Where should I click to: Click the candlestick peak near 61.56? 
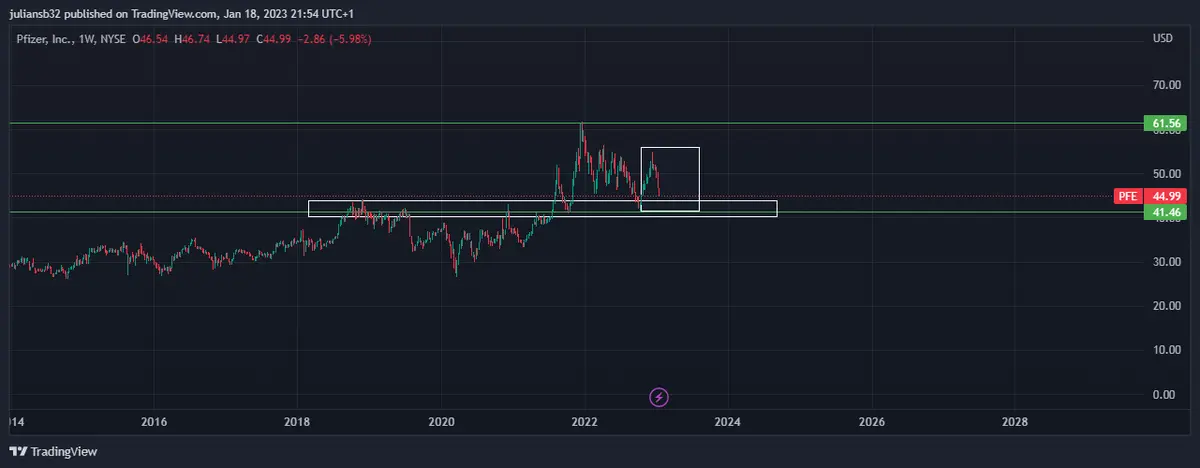[582, 128]
